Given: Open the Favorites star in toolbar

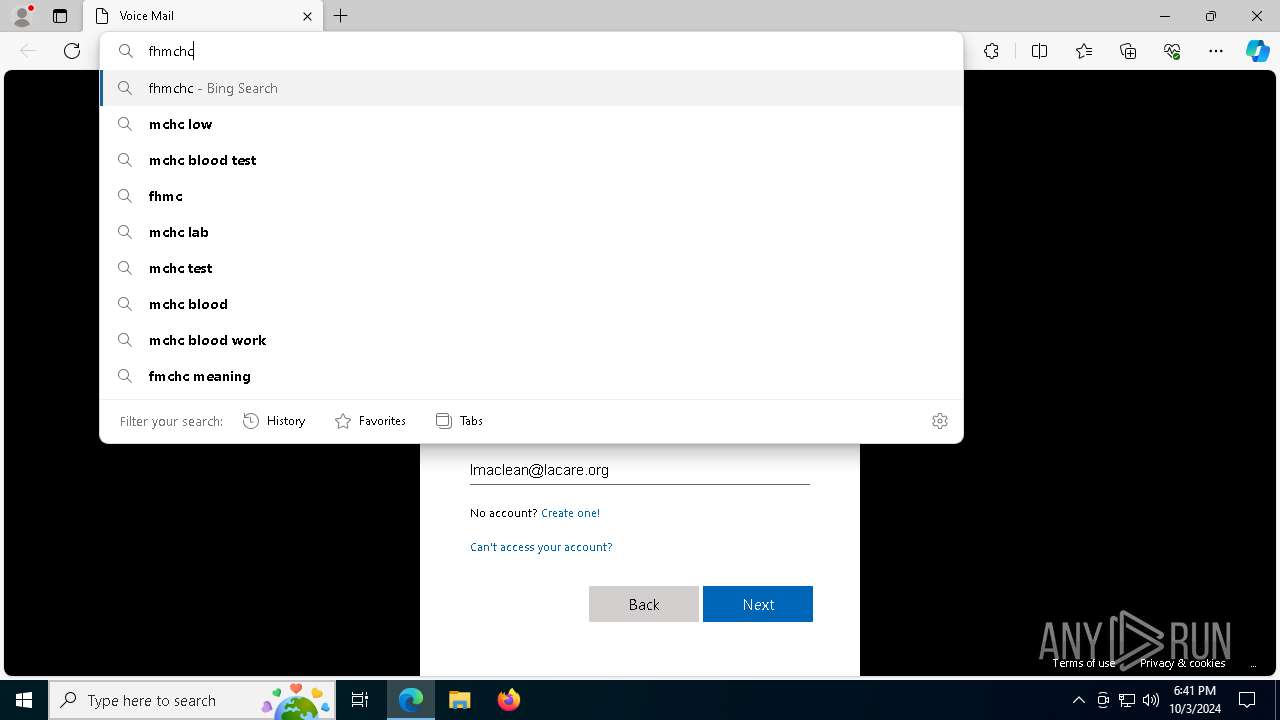Looking at the screenshot, I should click(x=1084, y=51).
